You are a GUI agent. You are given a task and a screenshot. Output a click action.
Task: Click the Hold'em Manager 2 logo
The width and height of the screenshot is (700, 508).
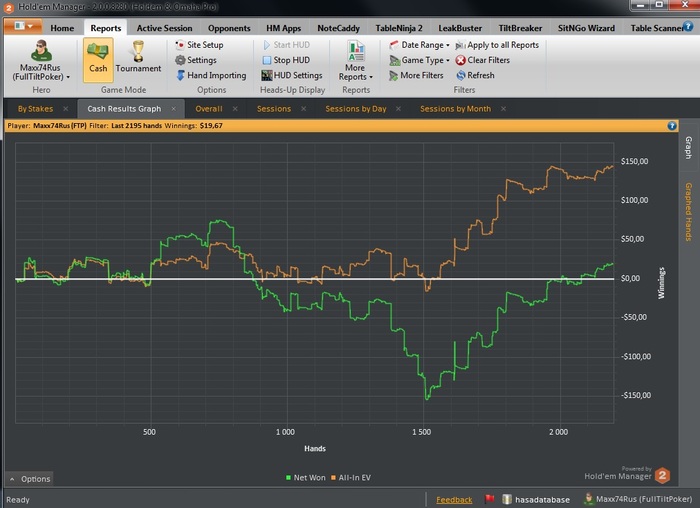(662, 475)
